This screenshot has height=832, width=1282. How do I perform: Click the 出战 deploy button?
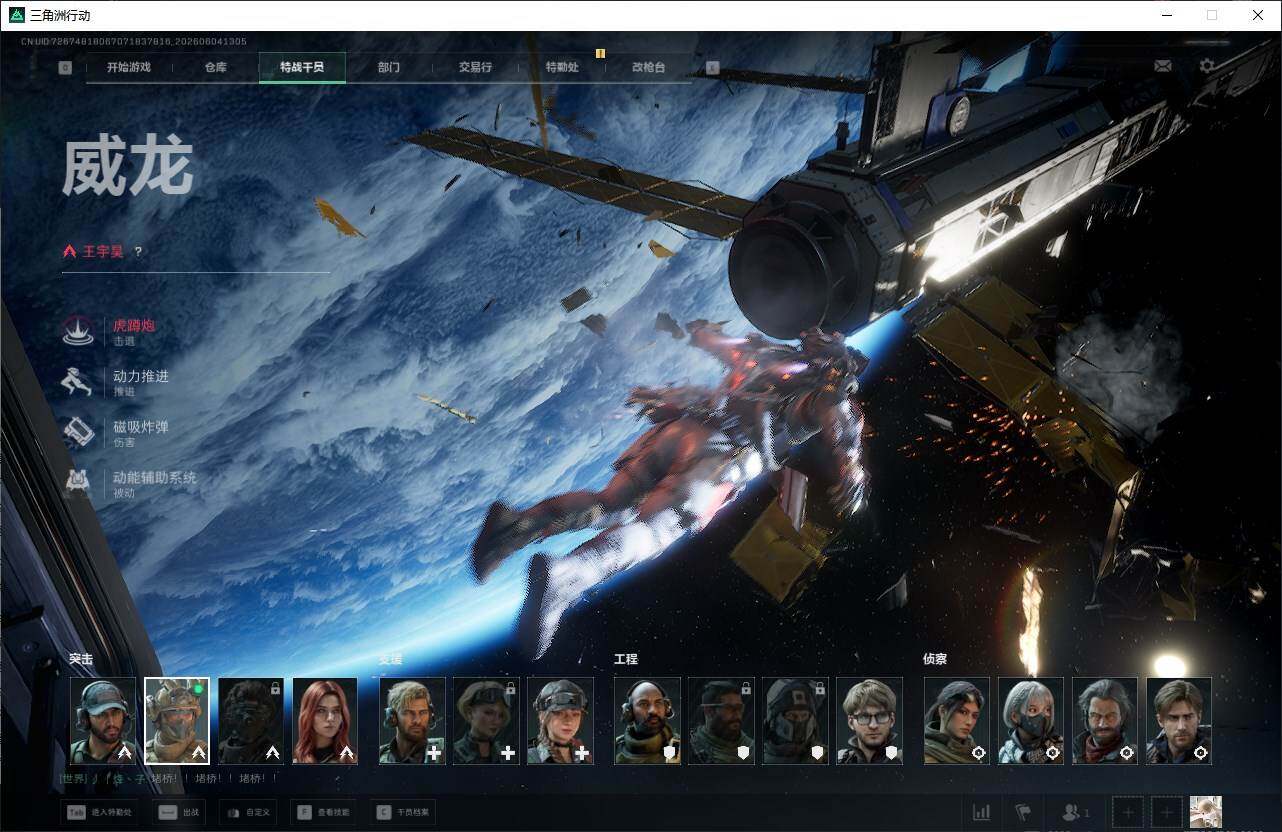click(179, 812)
